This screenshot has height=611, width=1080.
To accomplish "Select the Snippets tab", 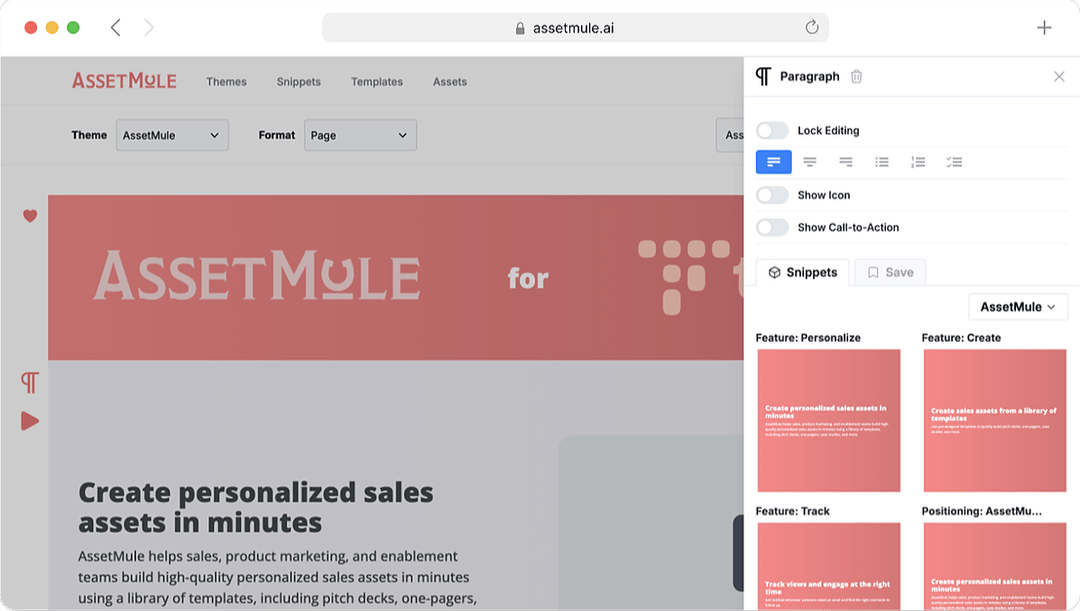I will coord(802,271).
